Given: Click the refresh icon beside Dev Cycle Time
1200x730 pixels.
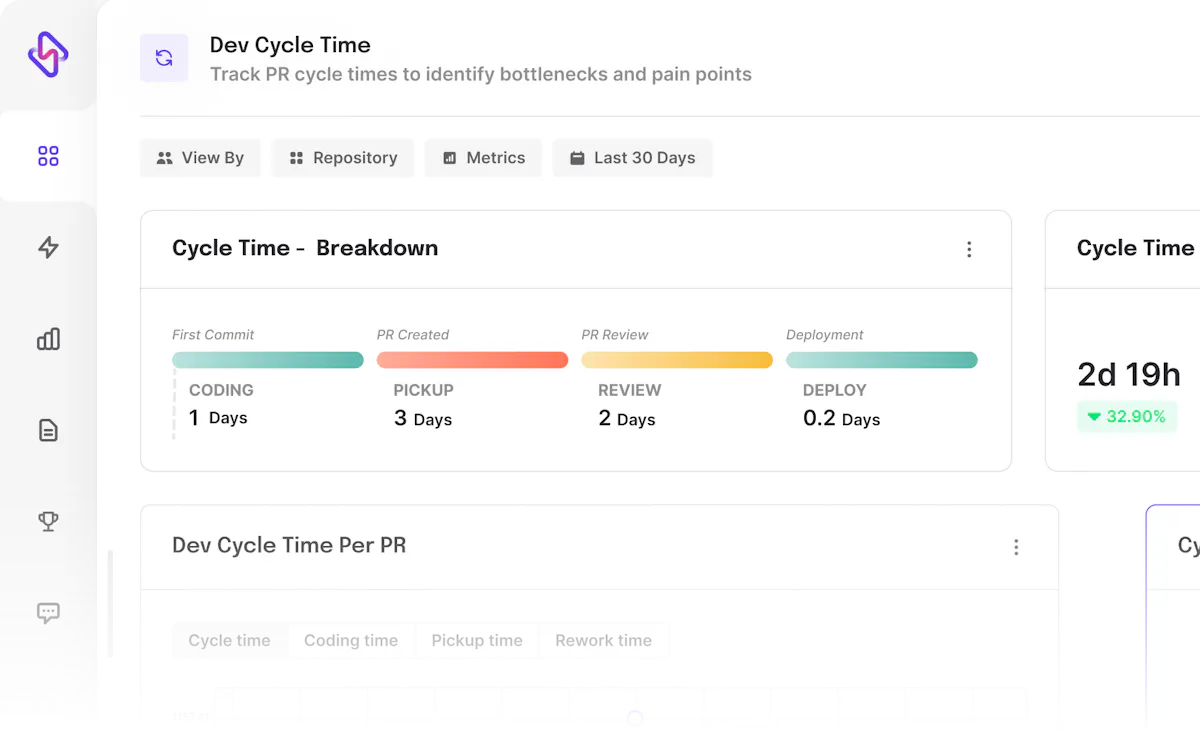Looking at the screenshot, I should pos(164,58).
